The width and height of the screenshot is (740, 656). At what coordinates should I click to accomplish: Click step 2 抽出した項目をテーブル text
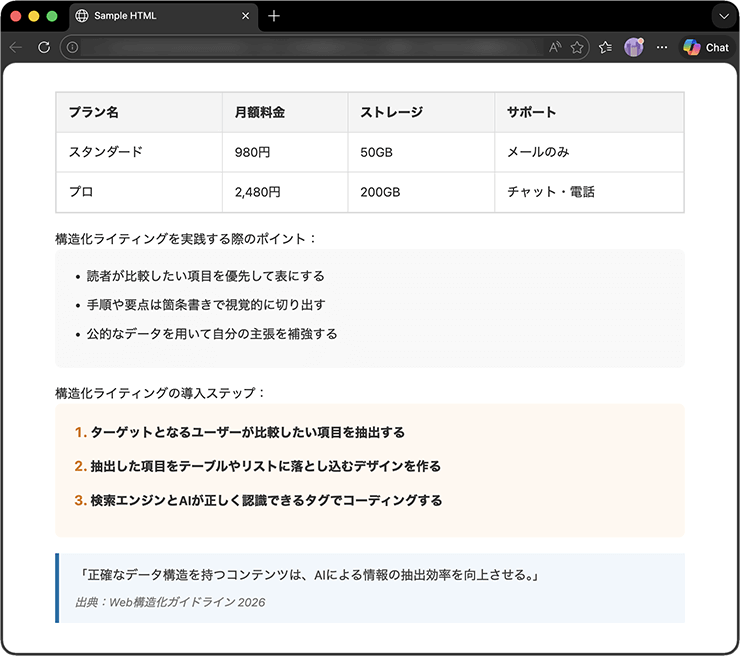point(266,466)
